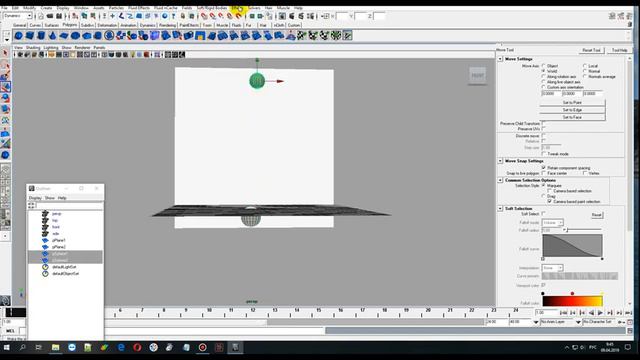
Task: Open the Windows Start menu
Action: [7, 347]
